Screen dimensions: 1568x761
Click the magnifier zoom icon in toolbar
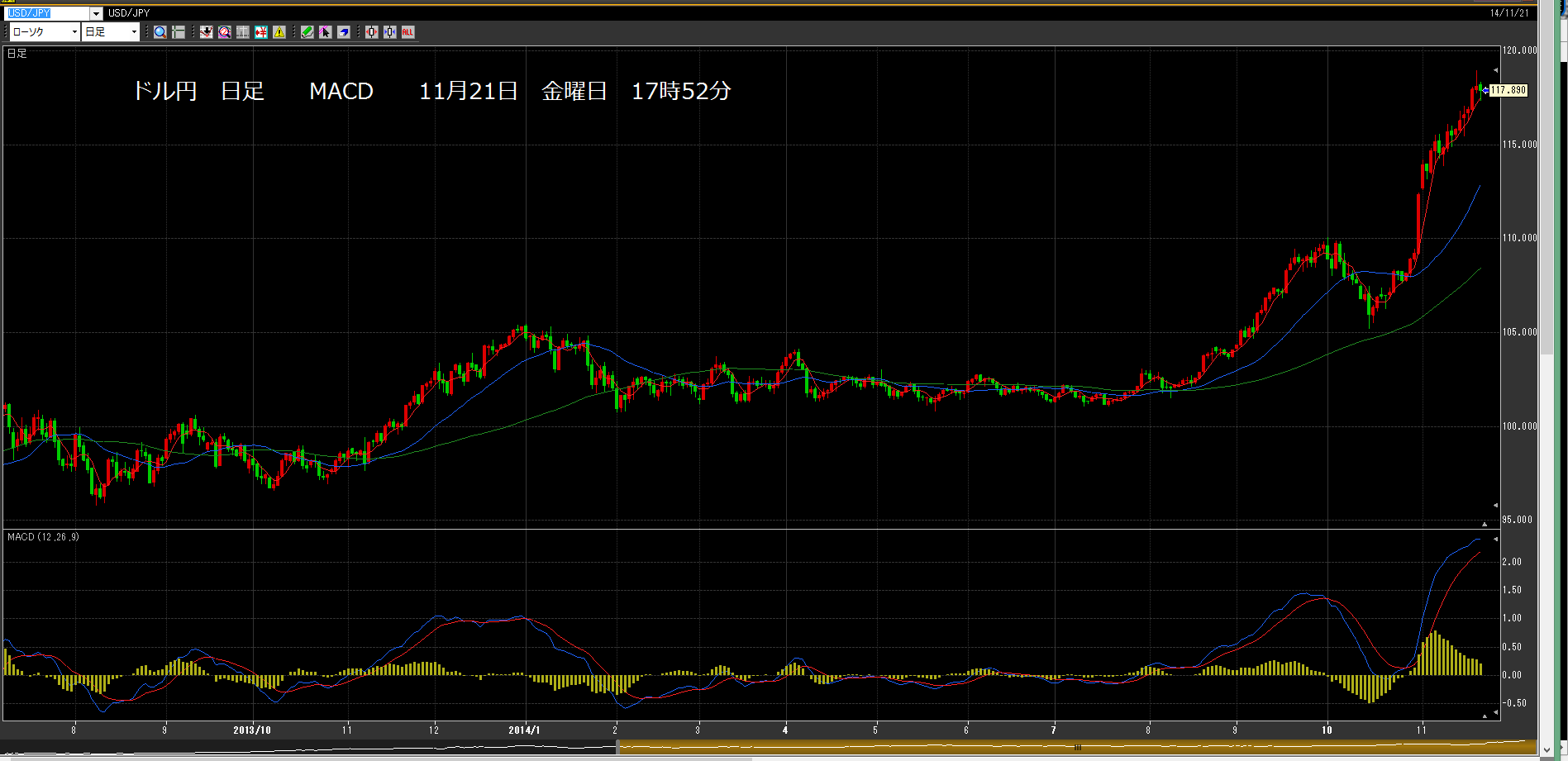160,32
